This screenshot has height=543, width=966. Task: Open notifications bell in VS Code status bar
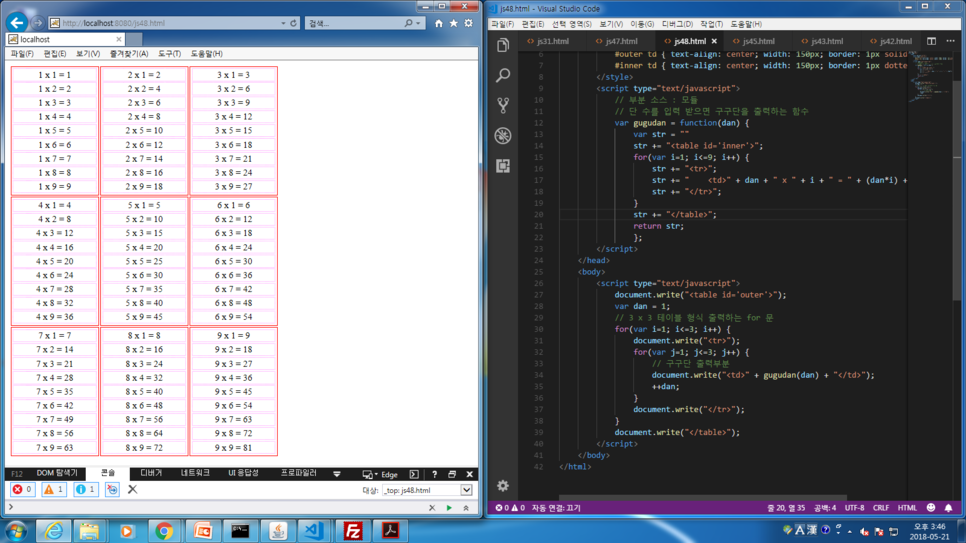[949, 508]
